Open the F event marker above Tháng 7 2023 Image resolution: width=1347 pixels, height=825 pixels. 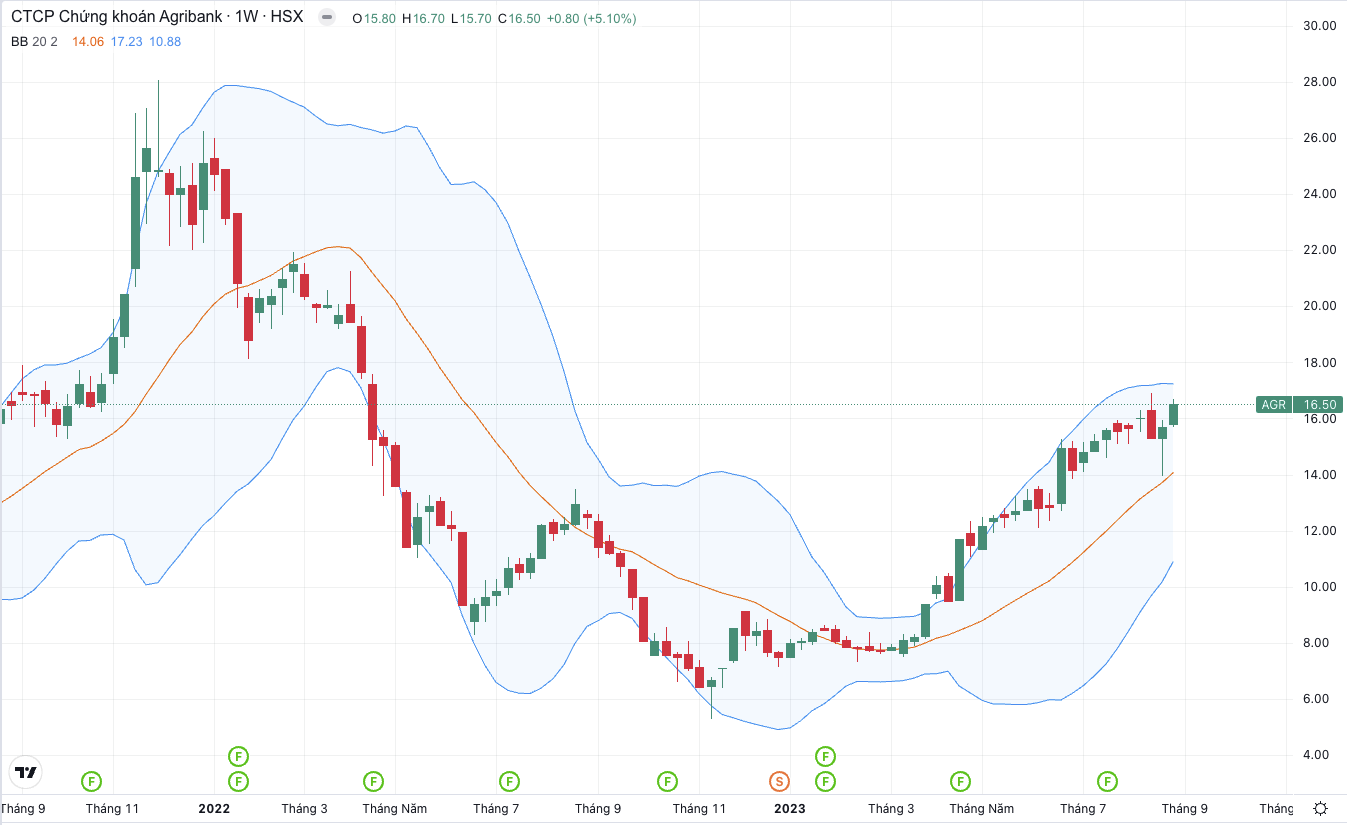pos(1107,780)
